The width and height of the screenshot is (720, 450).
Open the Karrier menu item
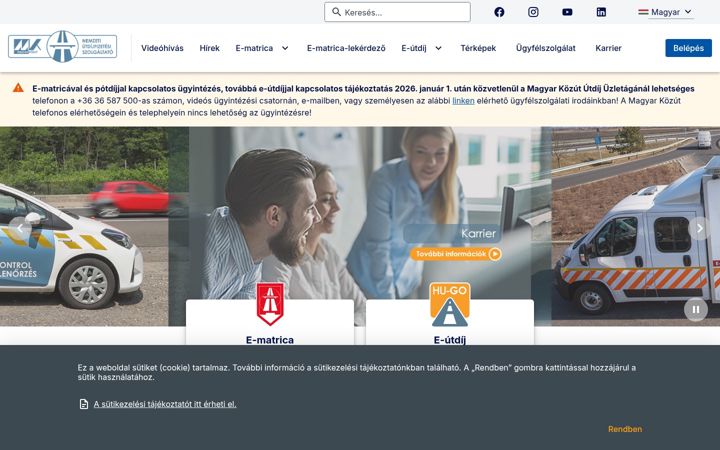608,48
